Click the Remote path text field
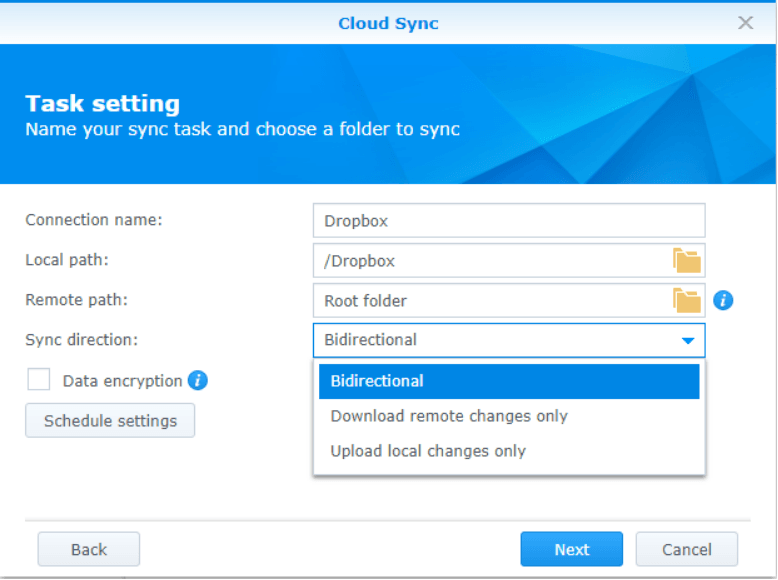778x580 pixels. [490, 301]
